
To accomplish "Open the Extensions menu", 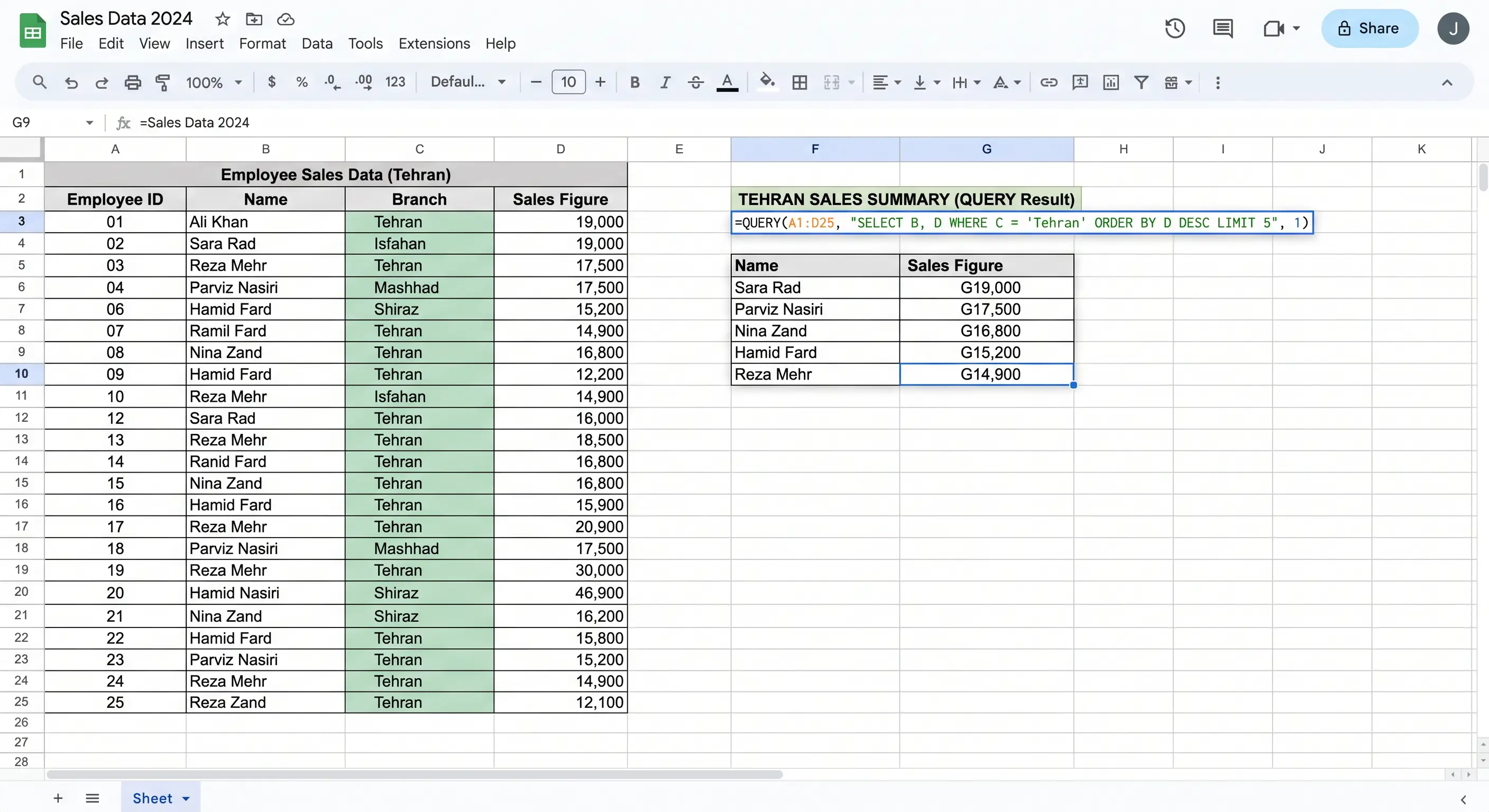I will coord(434,43).
